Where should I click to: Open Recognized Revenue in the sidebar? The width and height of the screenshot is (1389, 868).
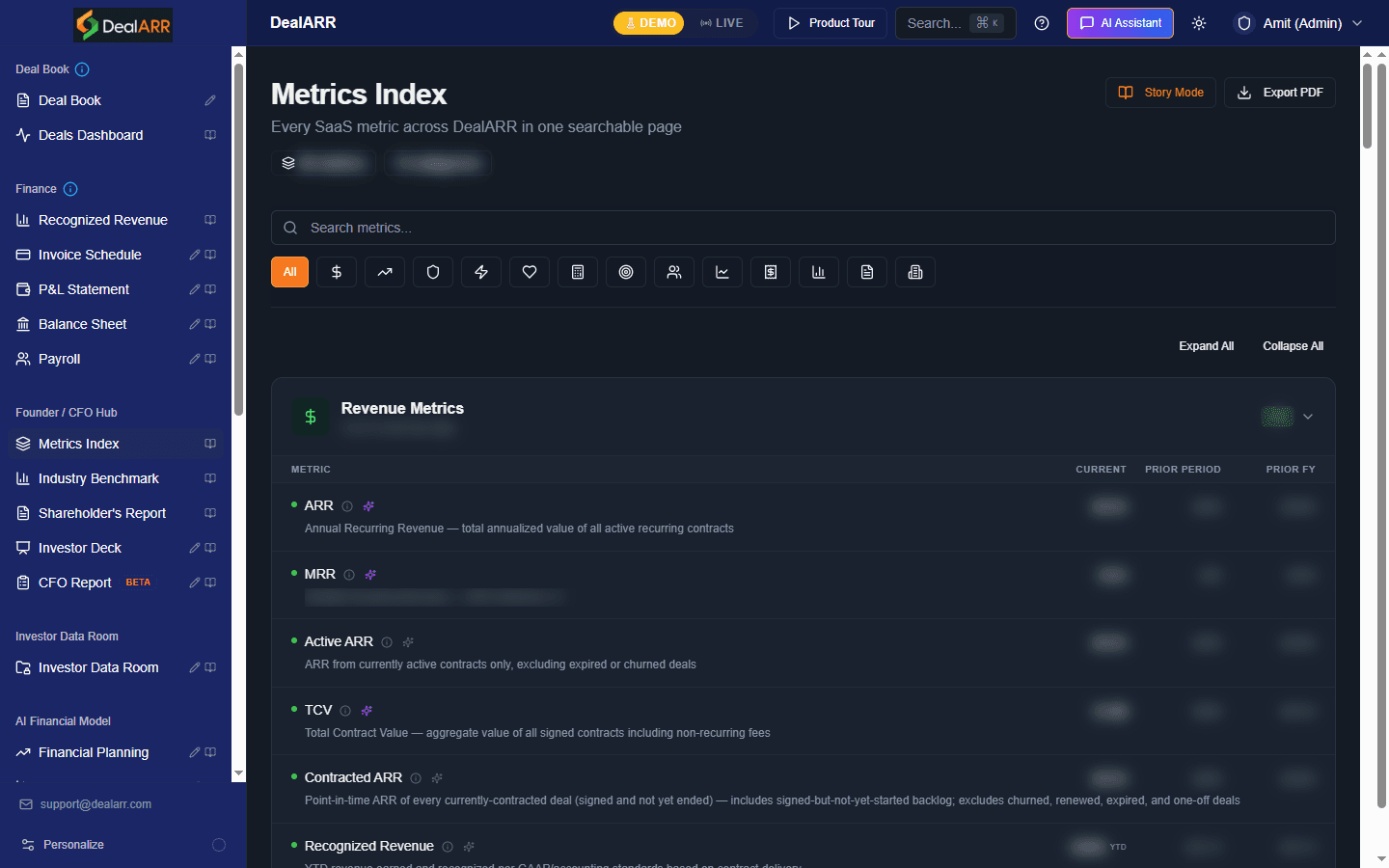pyautogui.click(x=103, y=220)
